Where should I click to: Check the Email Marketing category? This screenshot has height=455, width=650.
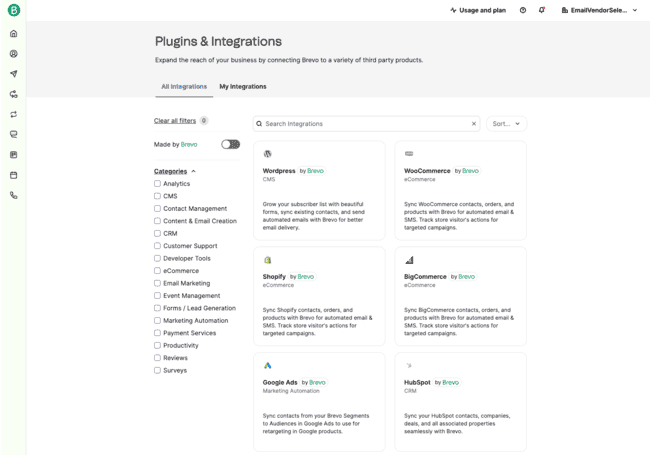pyautogui.click(x=157, y=283)
